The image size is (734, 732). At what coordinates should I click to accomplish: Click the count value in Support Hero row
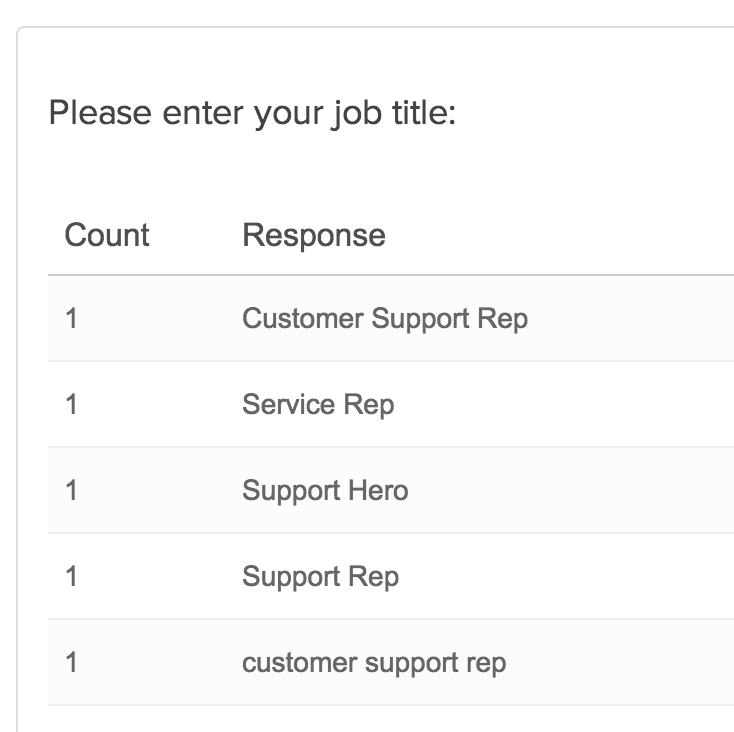click(x=71, y=491)
